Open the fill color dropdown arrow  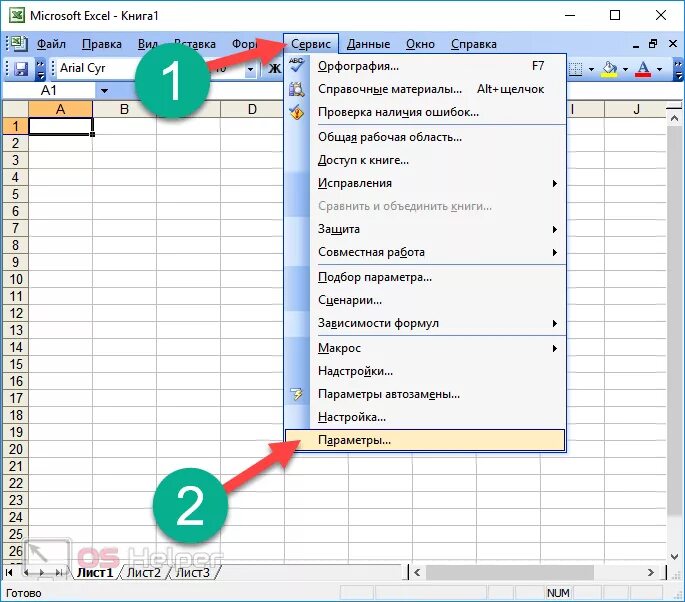point(625,69)
